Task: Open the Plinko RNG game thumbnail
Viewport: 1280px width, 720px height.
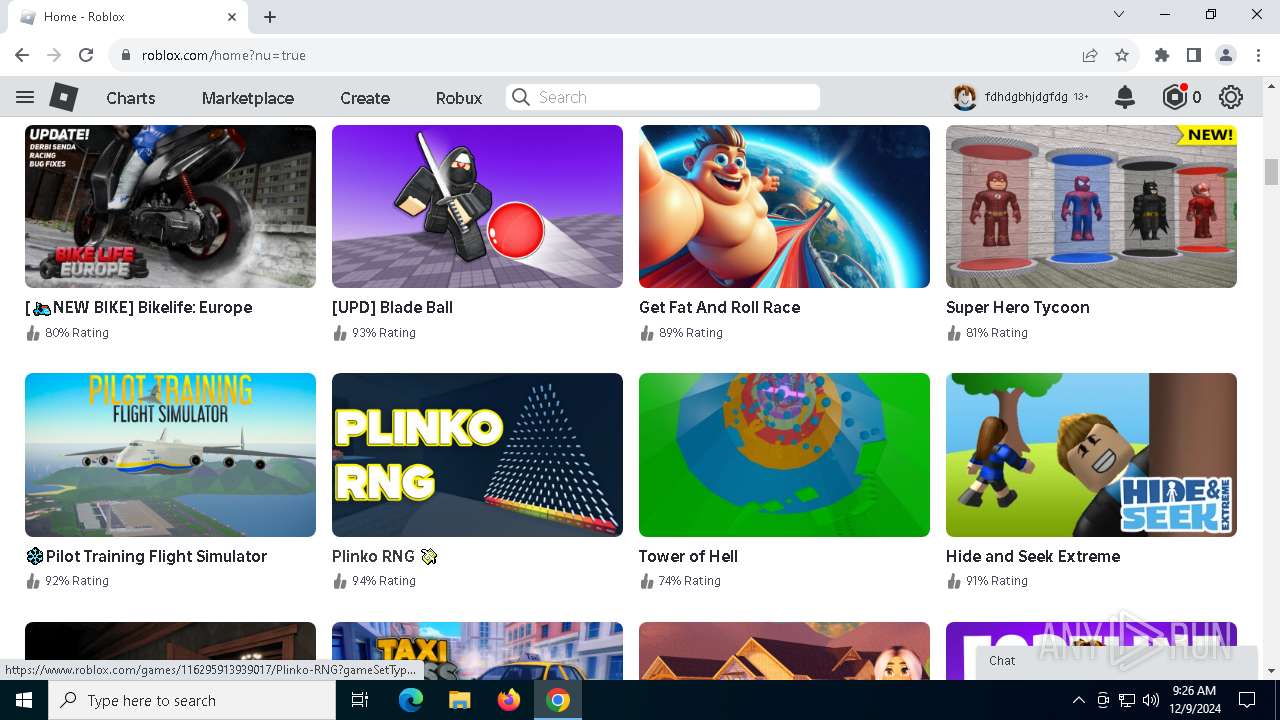Action: point(477,455)
